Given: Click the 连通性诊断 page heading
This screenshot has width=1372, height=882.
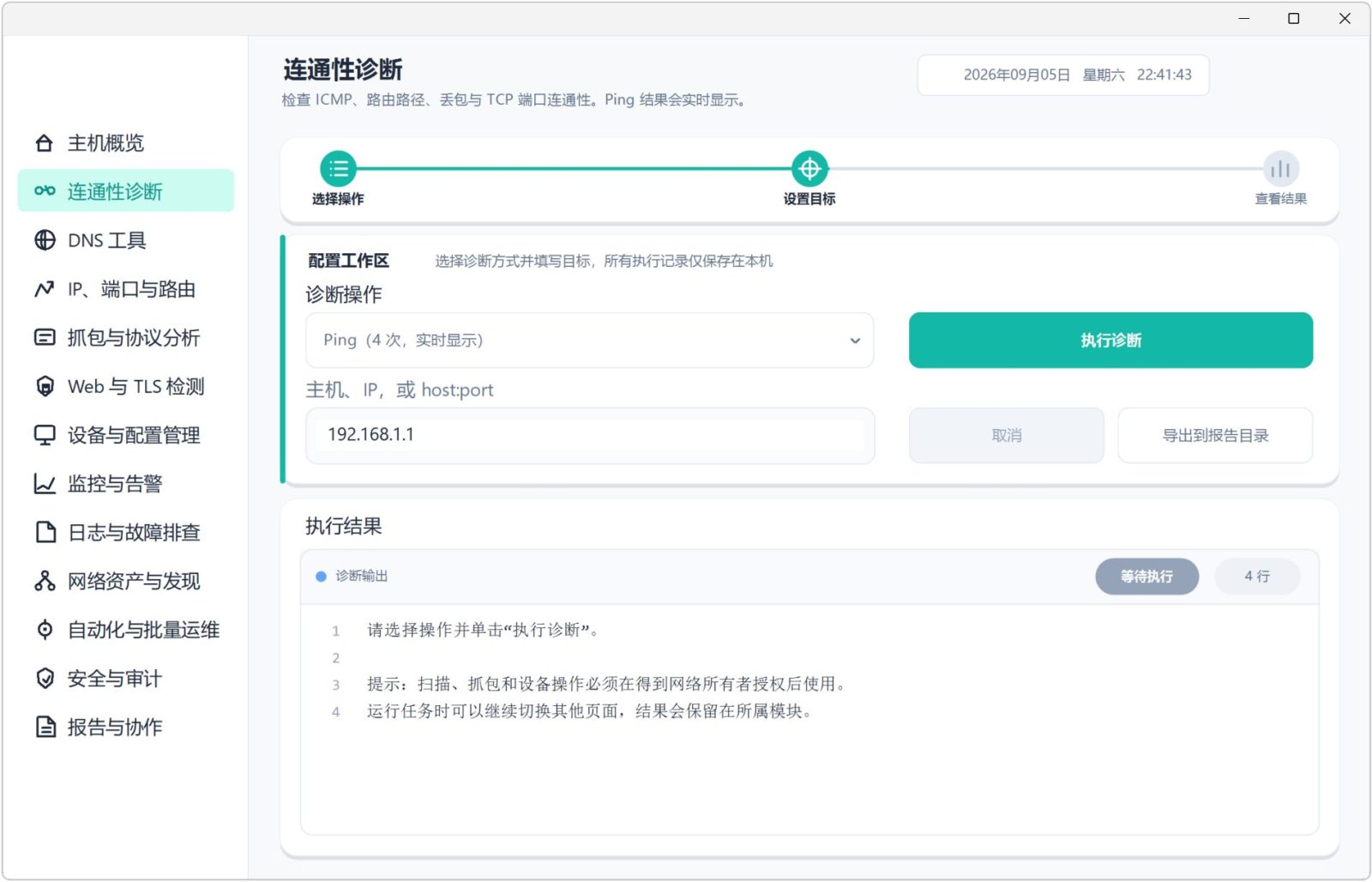Looking at the screenshot, I should coord(343,69).
